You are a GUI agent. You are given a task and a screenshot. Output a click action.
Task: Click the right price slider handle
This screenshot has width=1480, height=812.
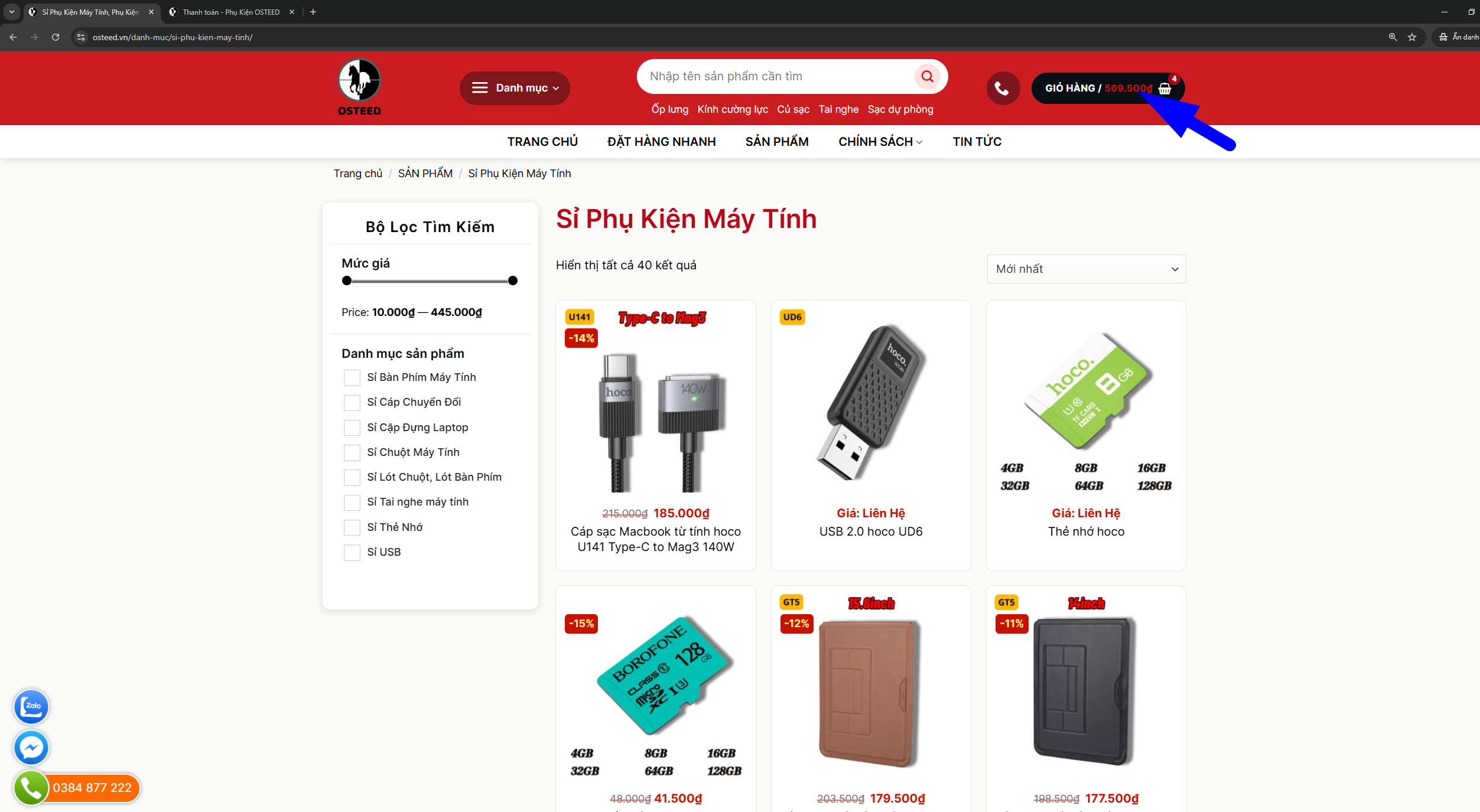513,281
